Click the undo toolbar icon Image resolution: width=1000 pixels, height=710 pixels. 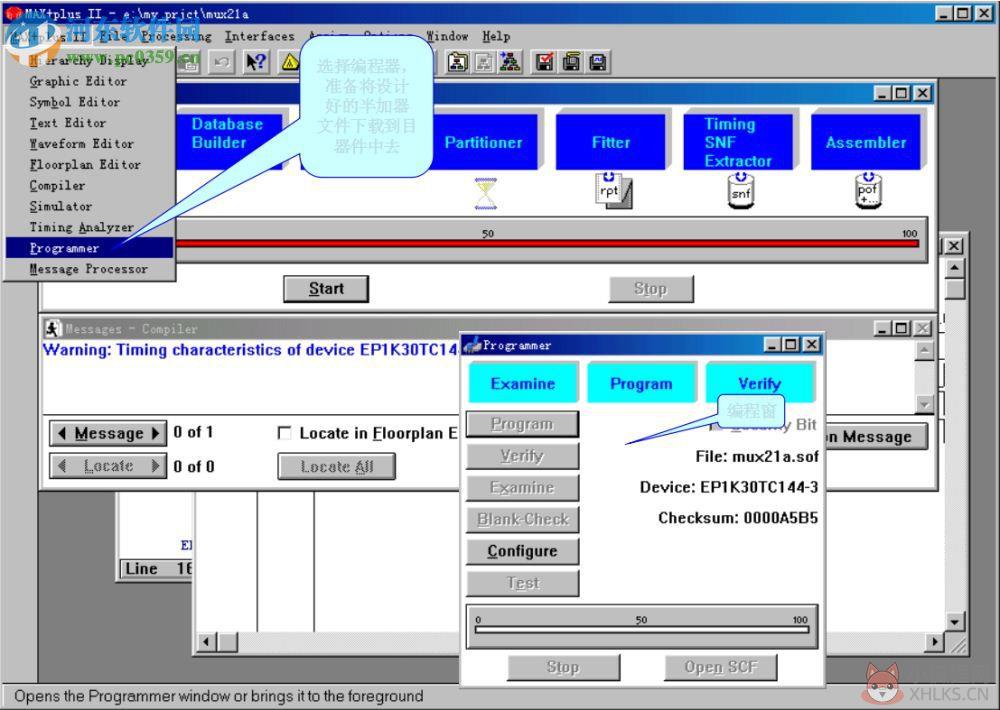(221, 62)
